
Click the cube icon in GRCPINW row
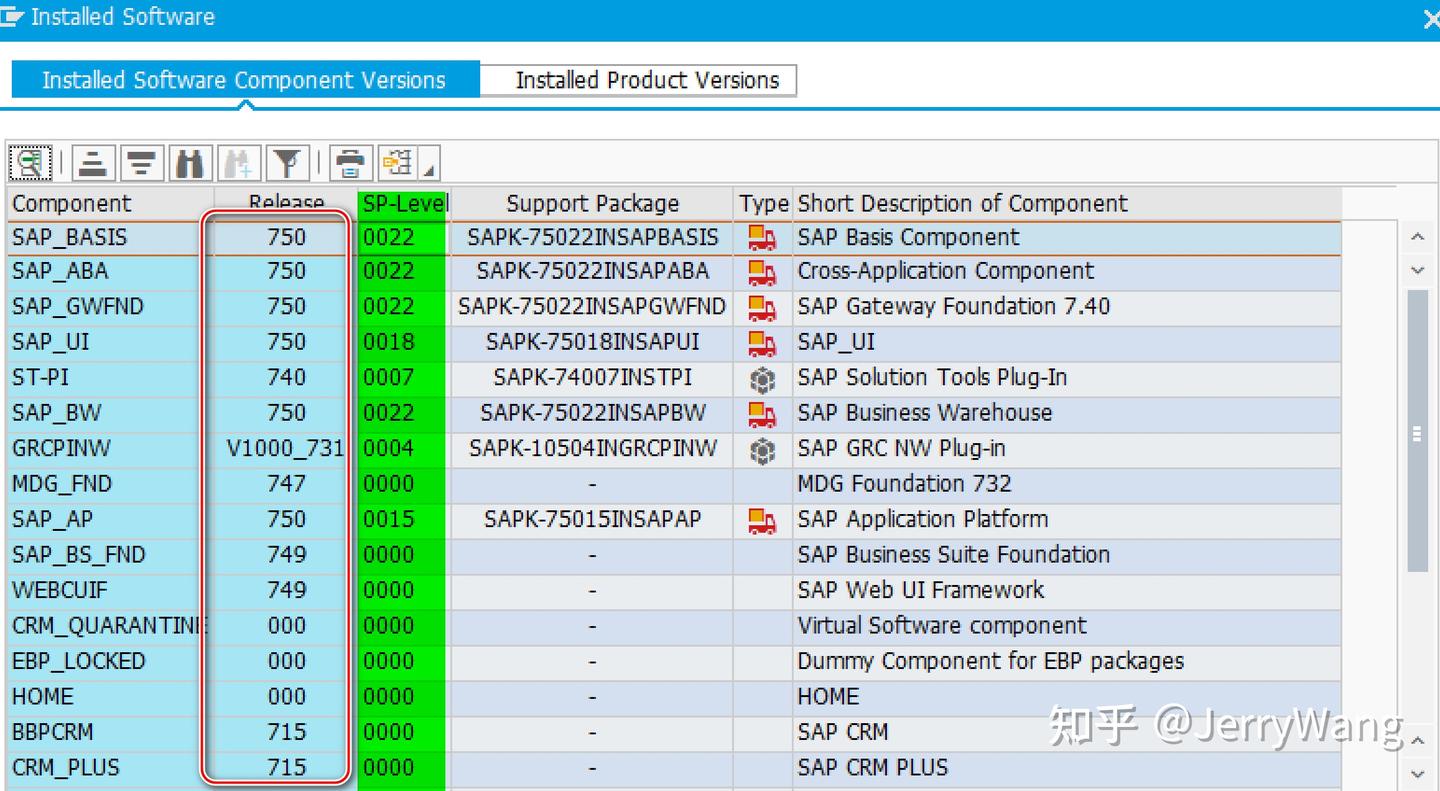click(763, 449)
